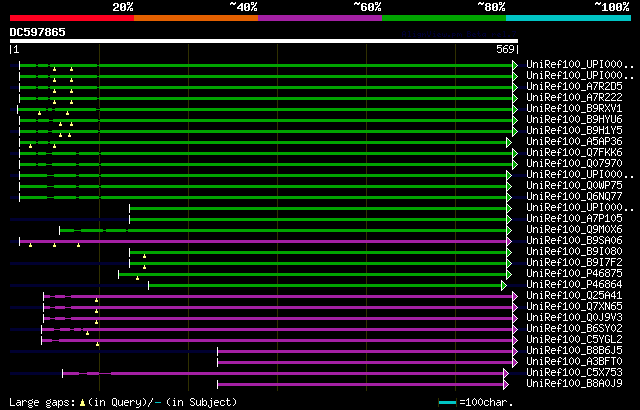This screenshot has width=640, height=410.
Task: Open the UniRef100_A7P105 label
Action: [574, 219]
